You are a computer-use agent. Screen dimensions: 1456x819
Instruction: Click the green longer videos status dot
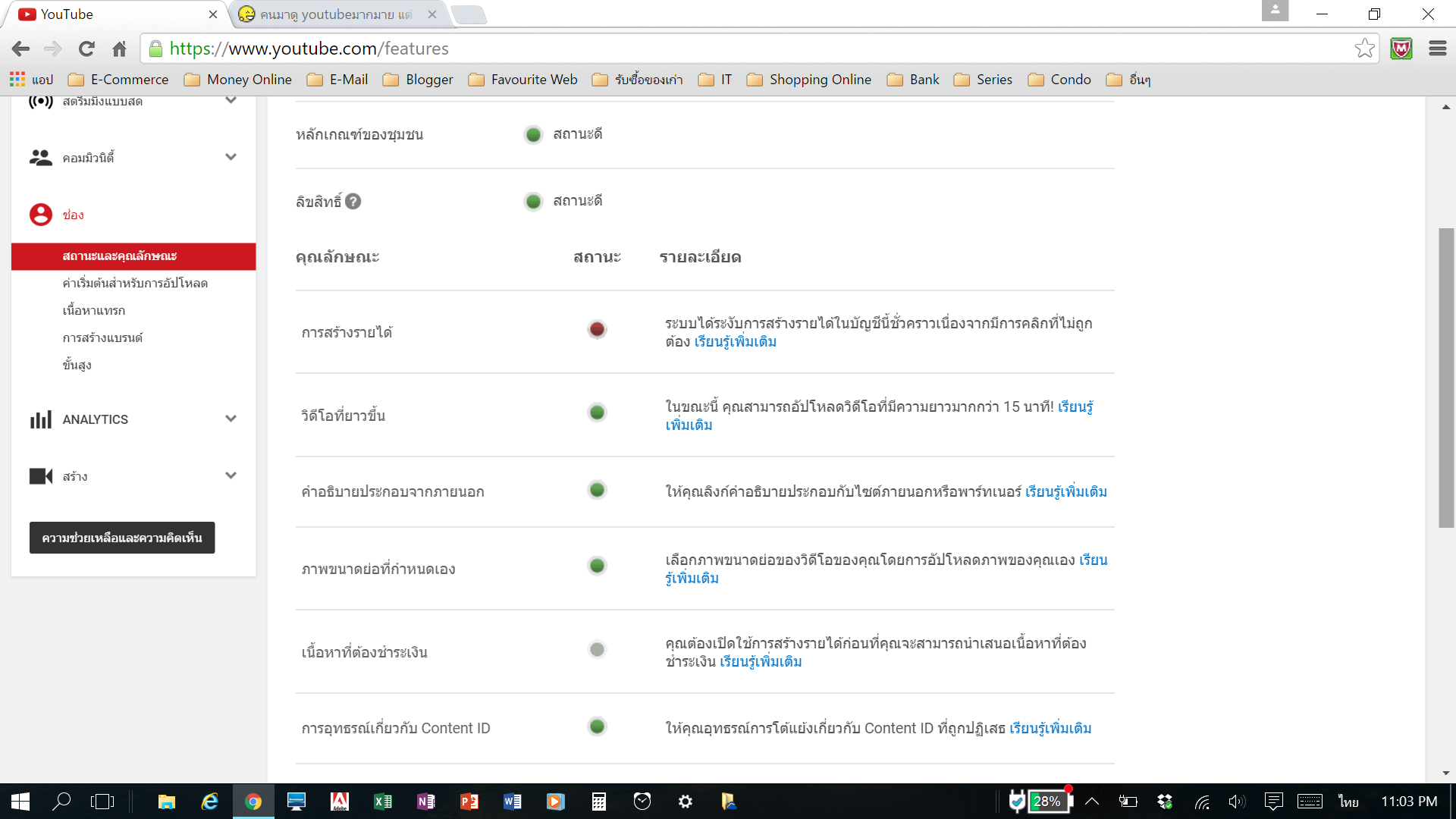[597, 413]
